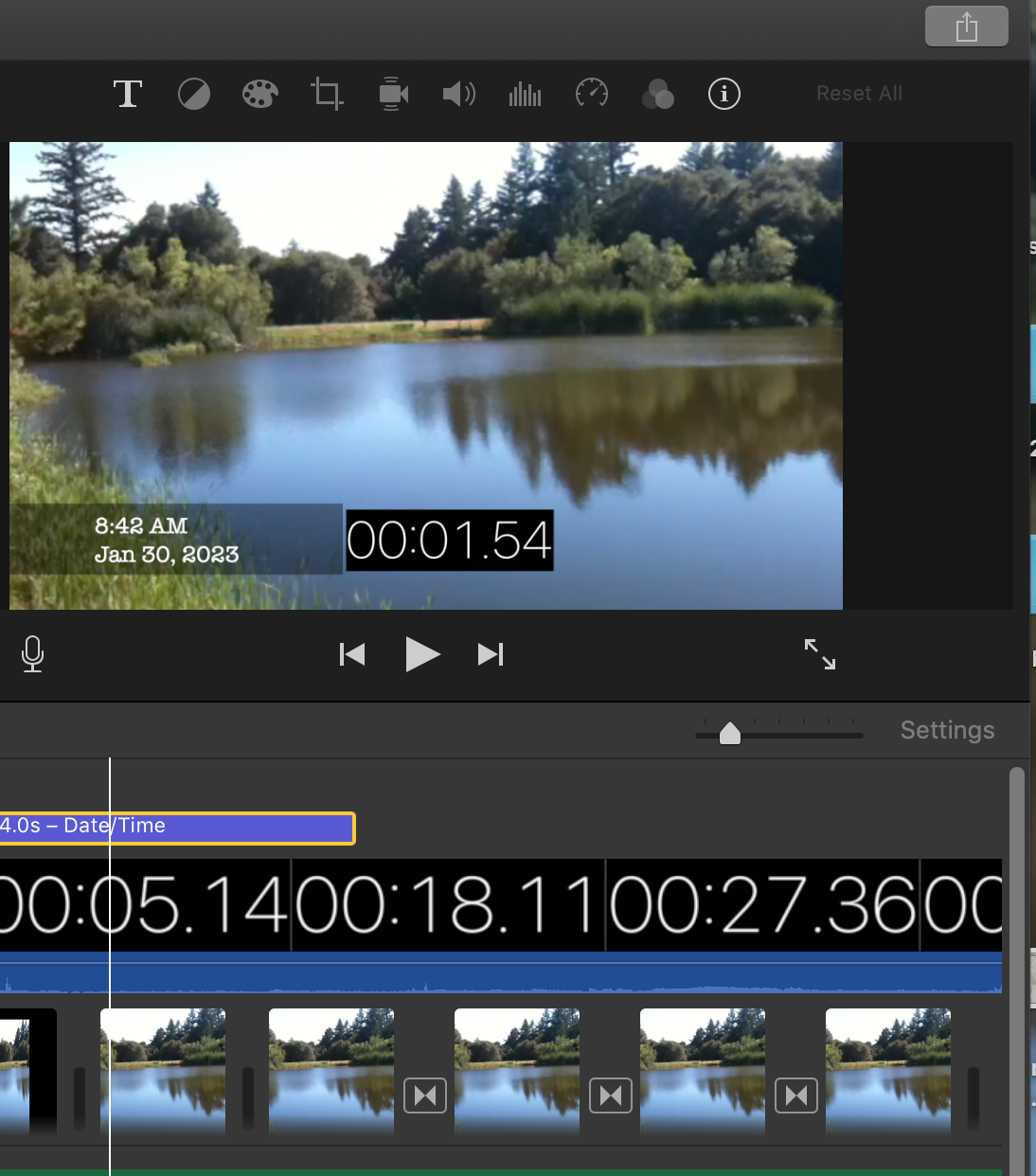Click the Share export button
1036x1176 pixels.
pyautogui.click(x=966, y=27)
